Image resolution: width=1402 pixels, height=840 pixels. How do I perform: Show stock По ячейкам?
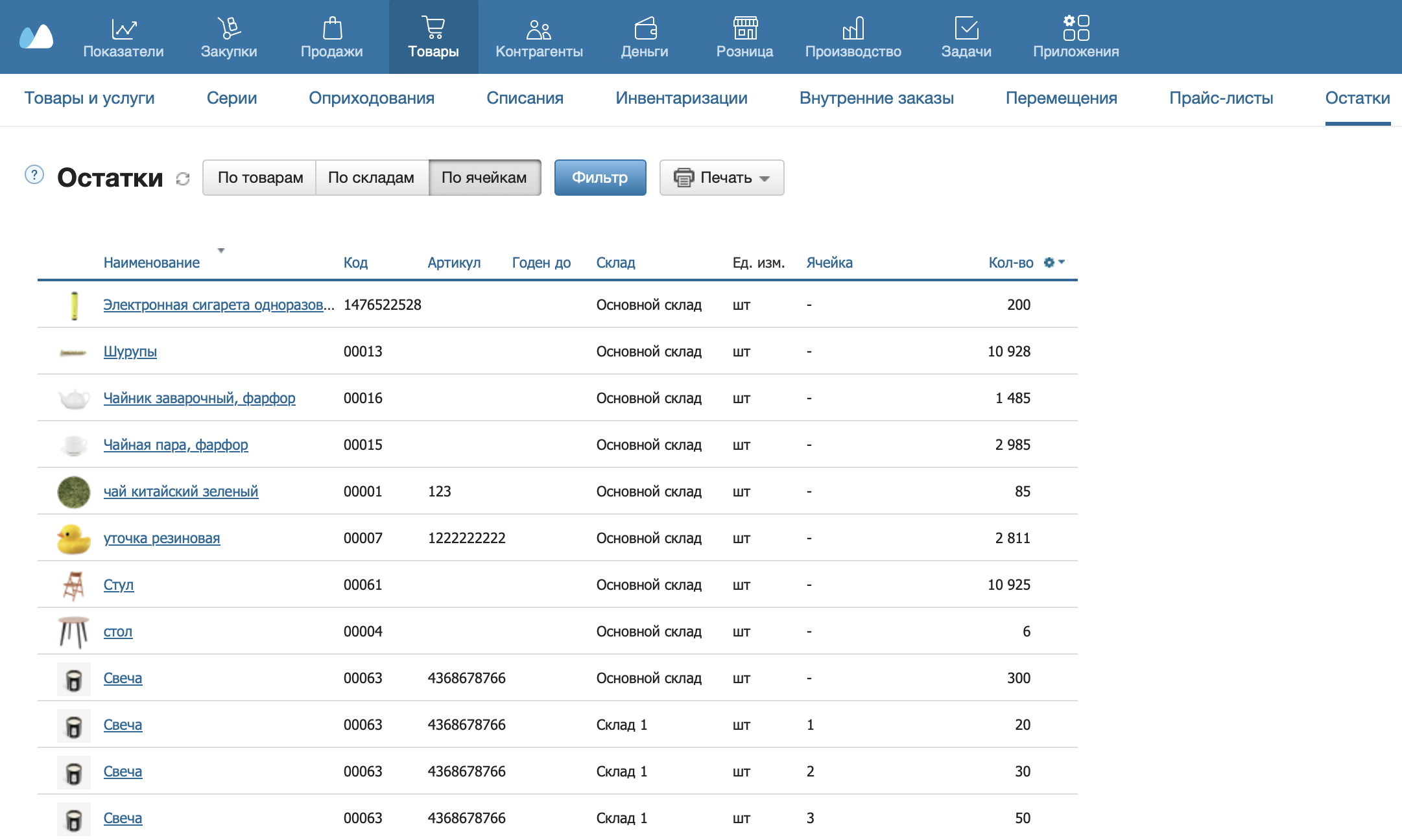[x=484, y=178]
